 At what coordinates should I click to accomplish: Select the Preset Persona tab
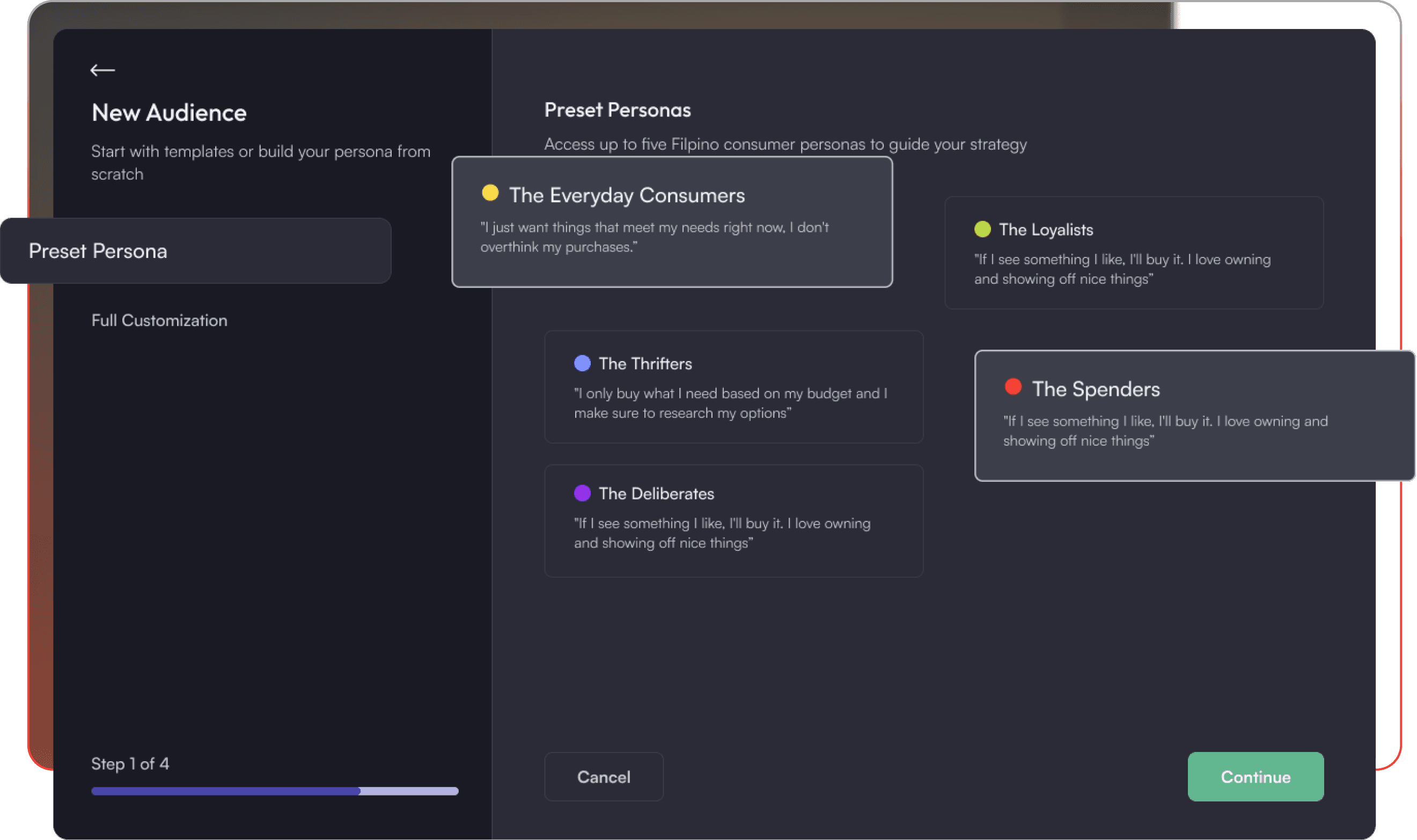[195, 250]
